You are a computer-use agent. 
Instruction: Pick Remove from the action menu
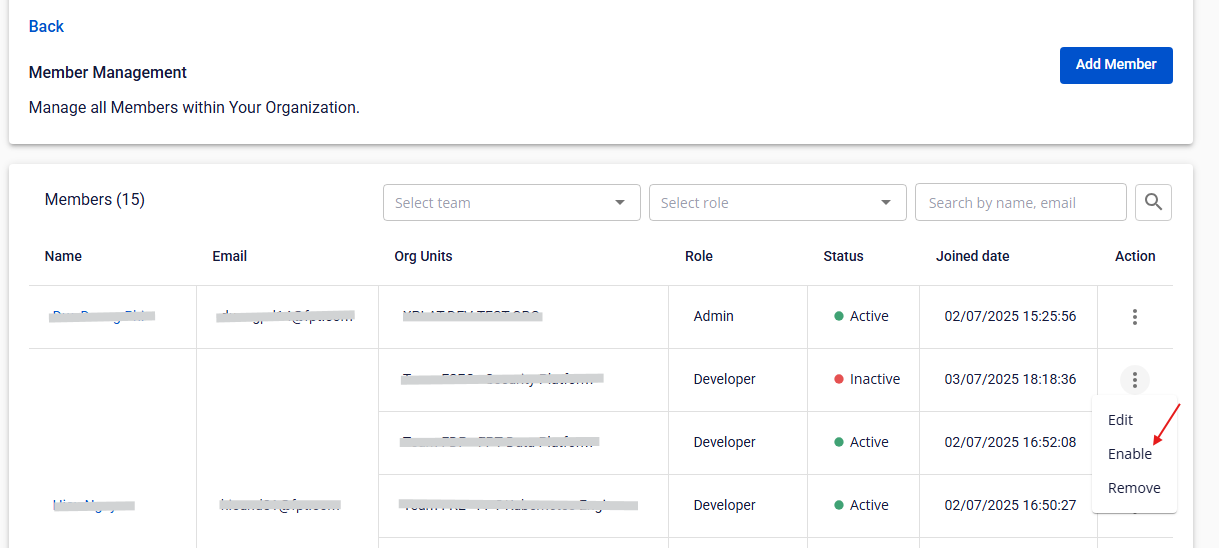click(x=1133, y=488)
